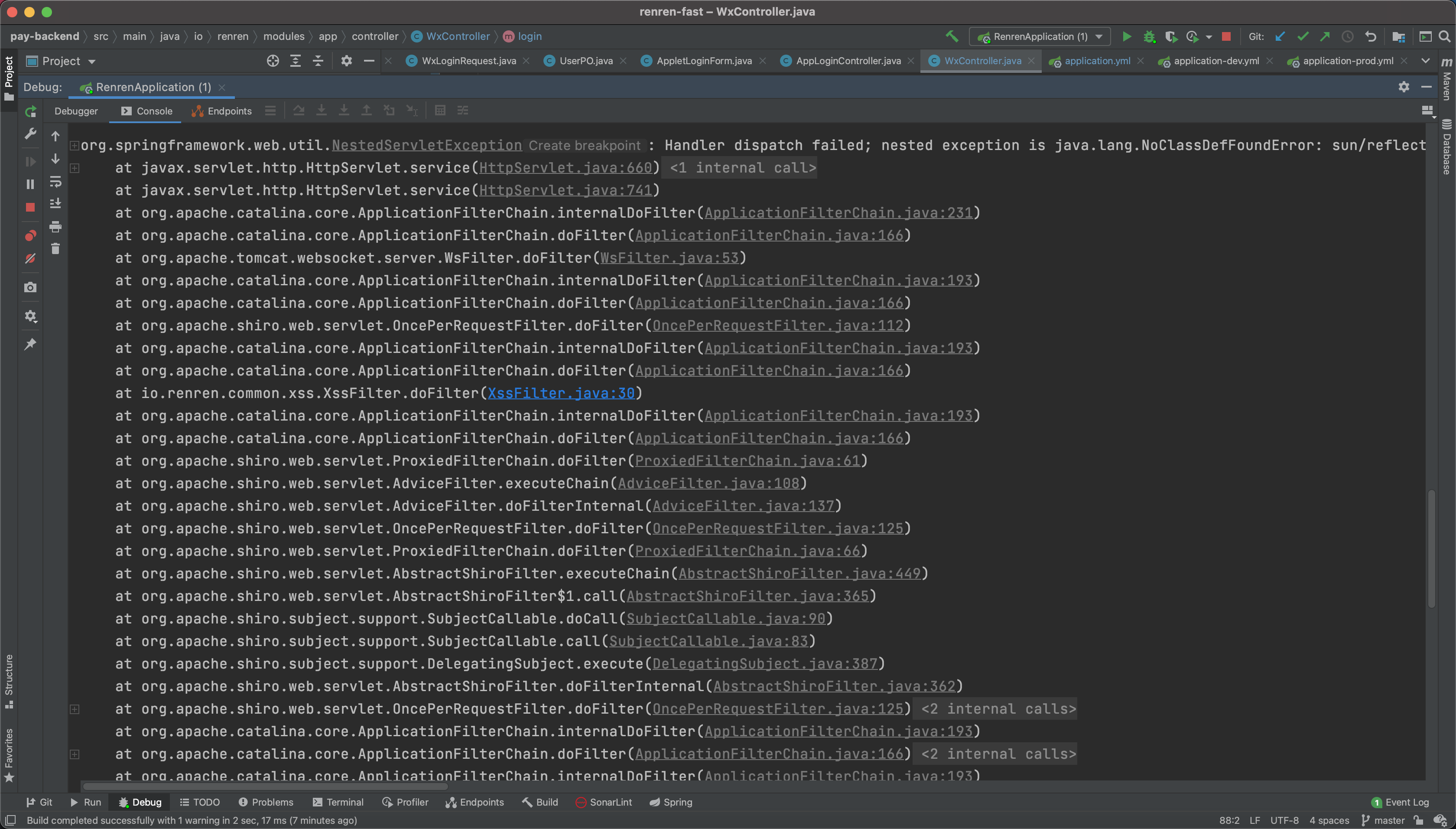1456x829 pixels.
Task: Open XssFilter.java:30 stack trace link
Action: [560, 393]
